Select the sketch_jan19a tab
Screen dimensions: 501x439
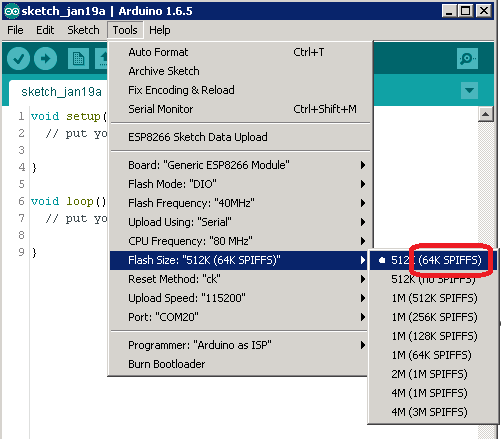pos(61,92)
